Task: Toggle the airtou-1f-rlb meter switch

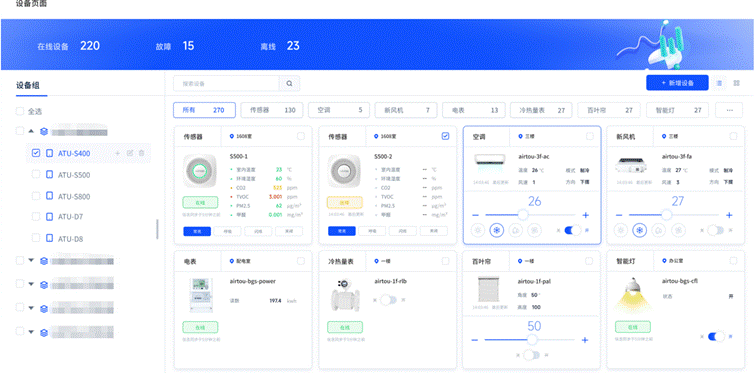Action: pos(388,300)
